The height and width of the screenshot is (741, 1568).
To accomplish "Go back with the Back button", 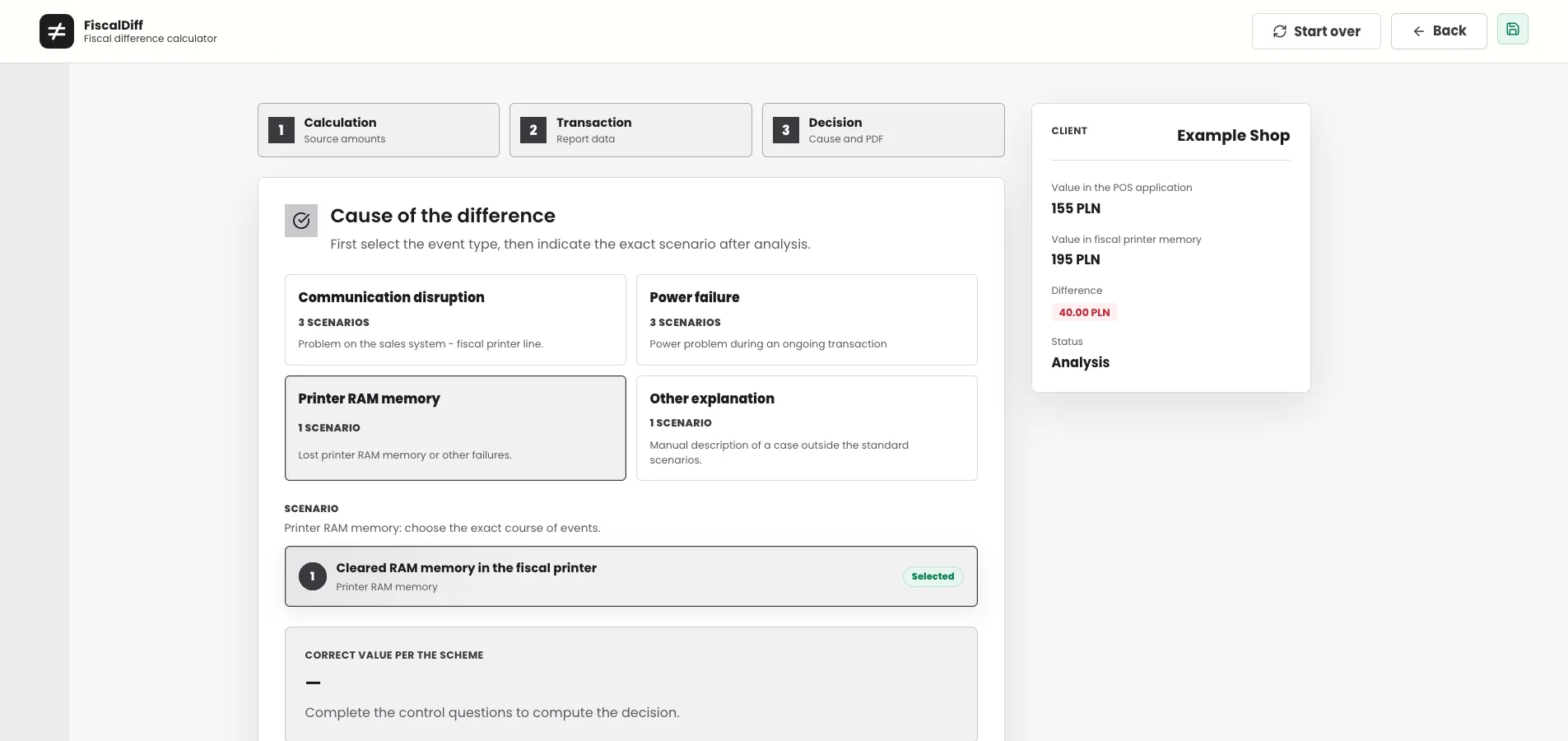I will pos(1439,31).
